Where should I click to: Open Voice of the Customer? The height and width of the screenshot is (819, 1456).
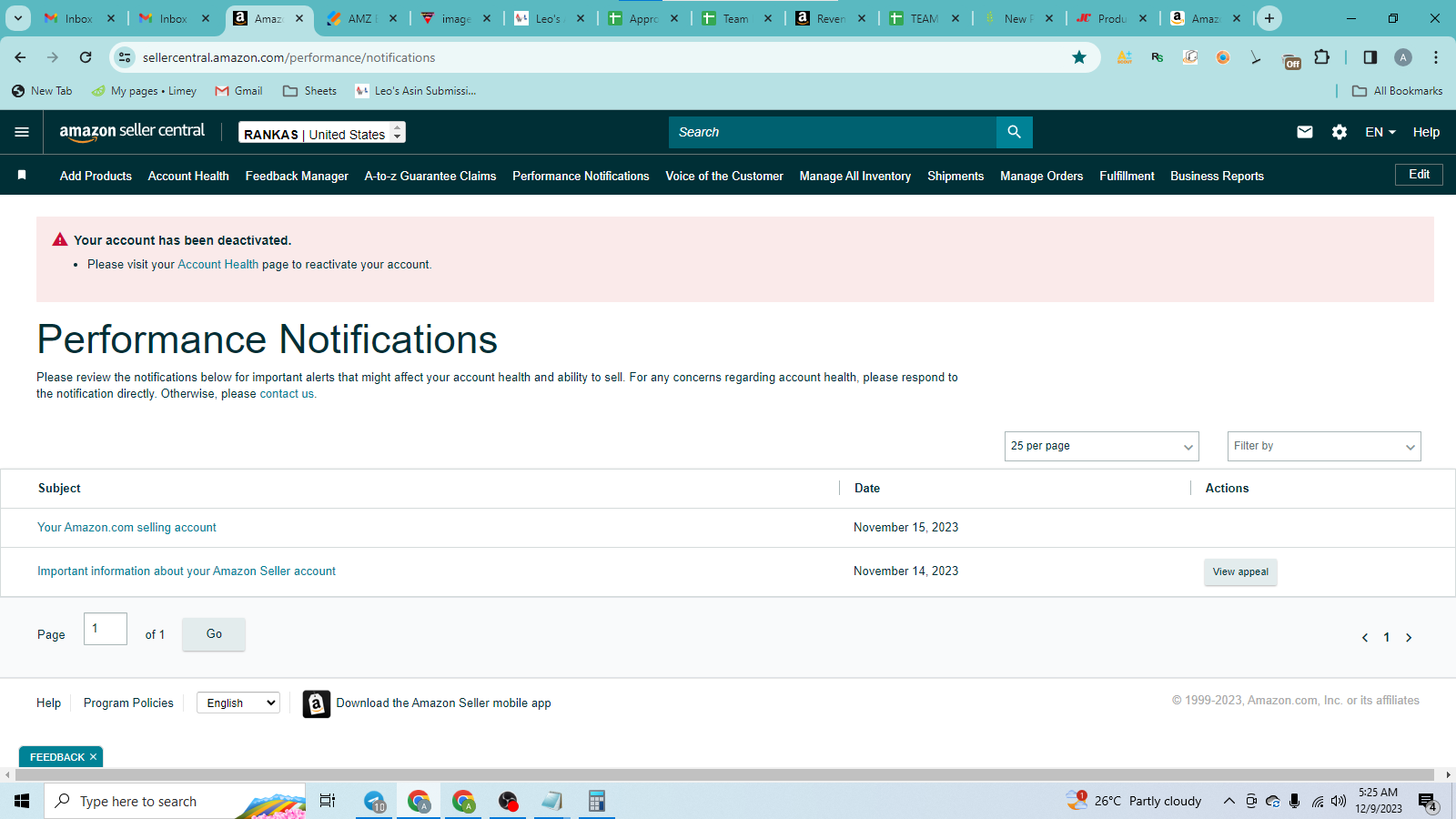pos(724,176)
